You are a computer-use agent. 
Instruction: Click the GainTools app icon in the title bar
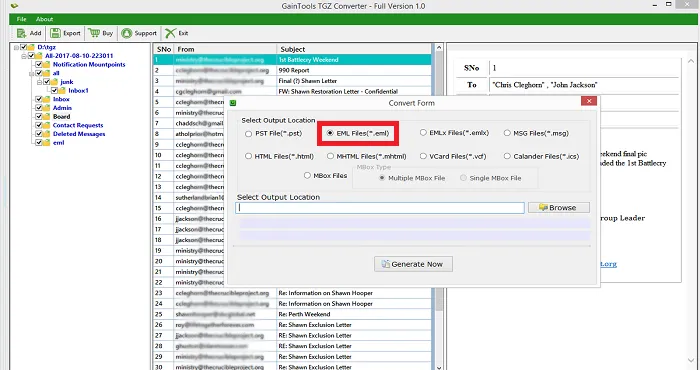click(14, 6)
